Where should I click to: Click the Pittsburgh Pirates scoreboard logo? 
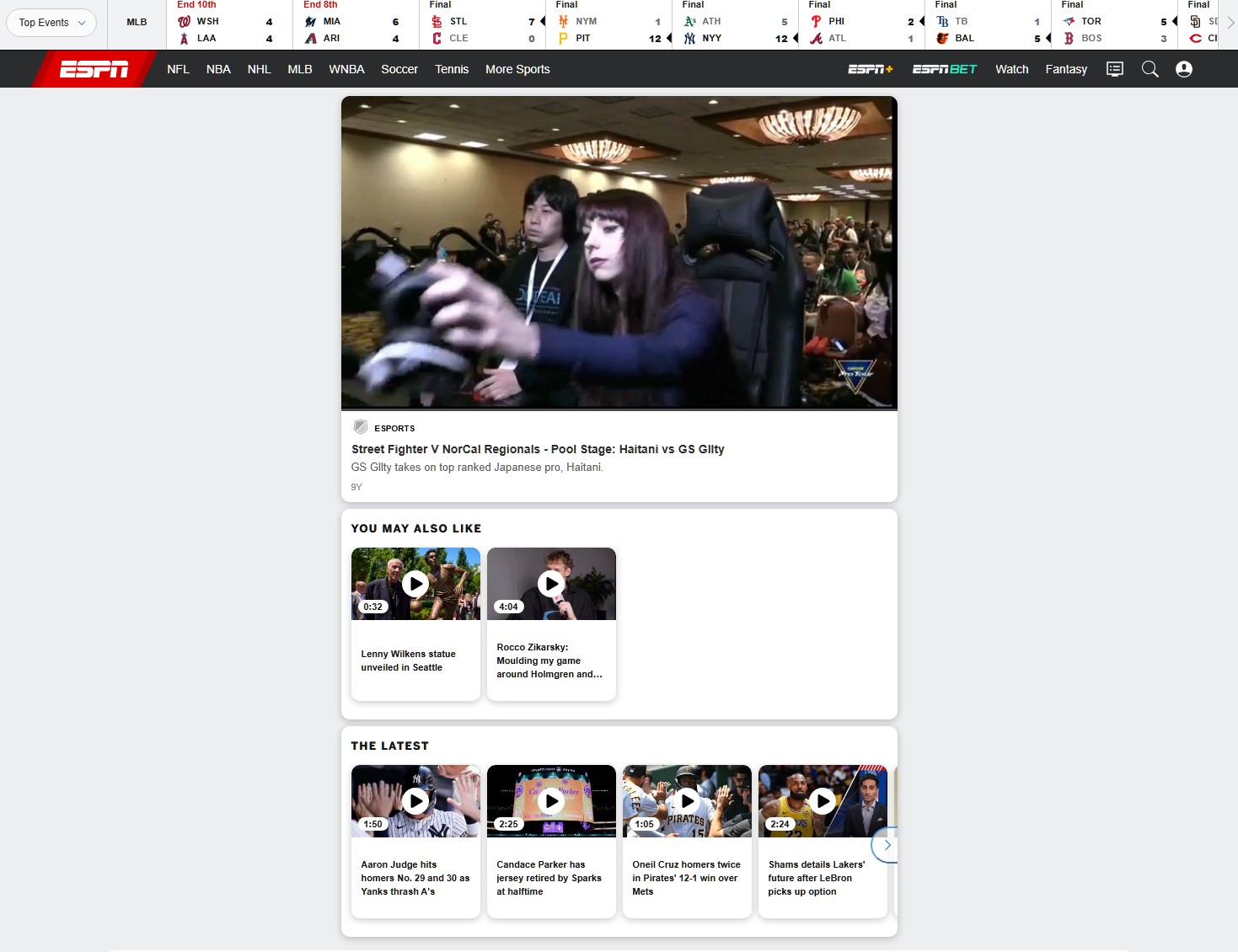pyautogui.click(x=563, y=38)
